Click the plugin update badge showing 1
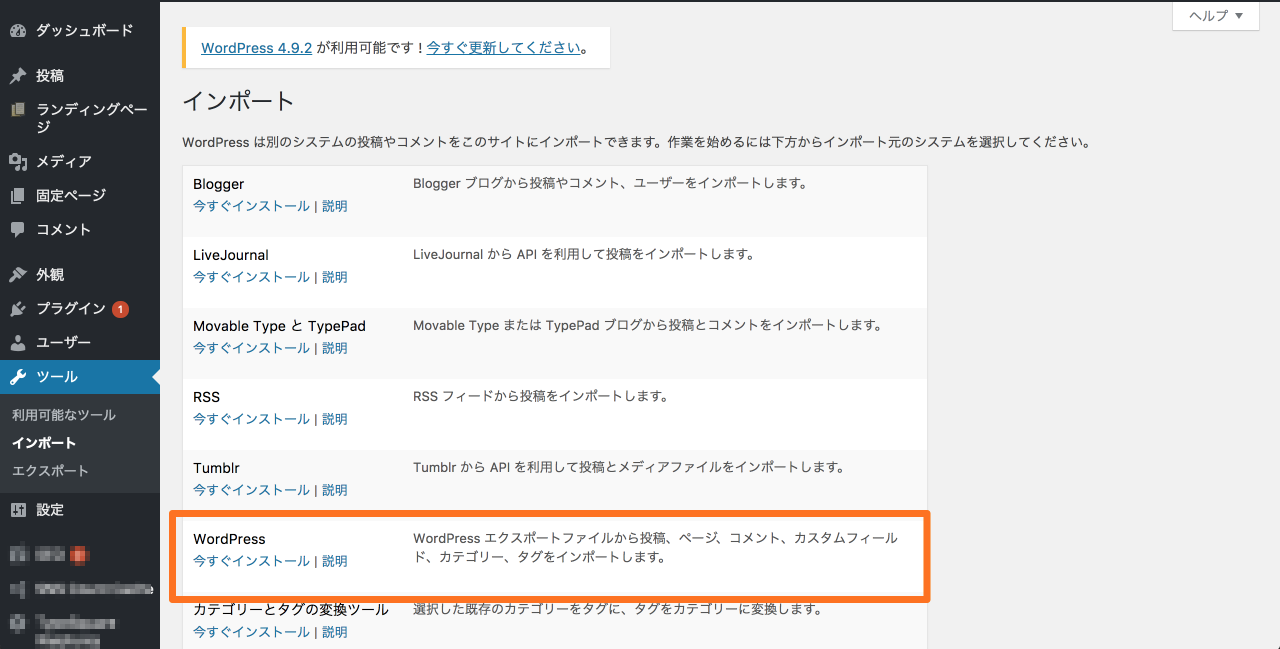Viewport: 1280px width, 649px height. (120, 309)
